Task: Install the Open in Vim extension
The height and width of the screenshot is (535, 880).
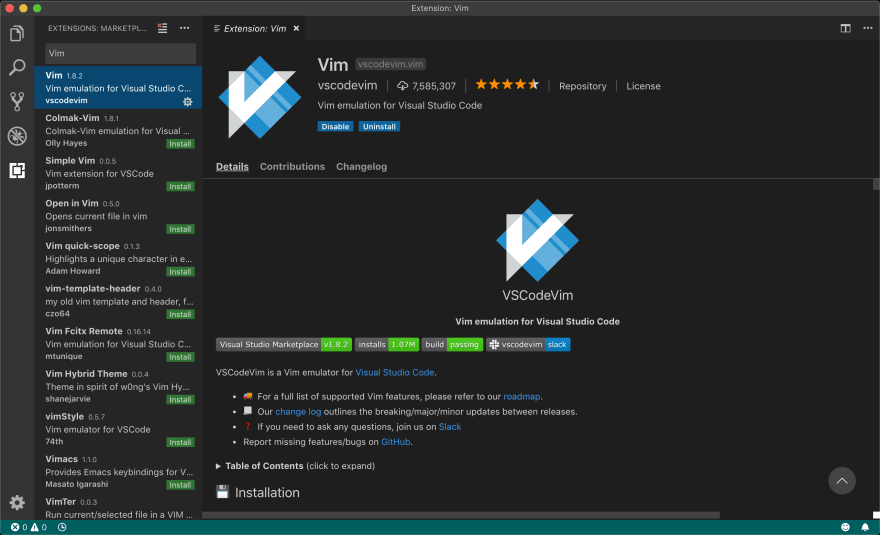Action: pos(180,229)
